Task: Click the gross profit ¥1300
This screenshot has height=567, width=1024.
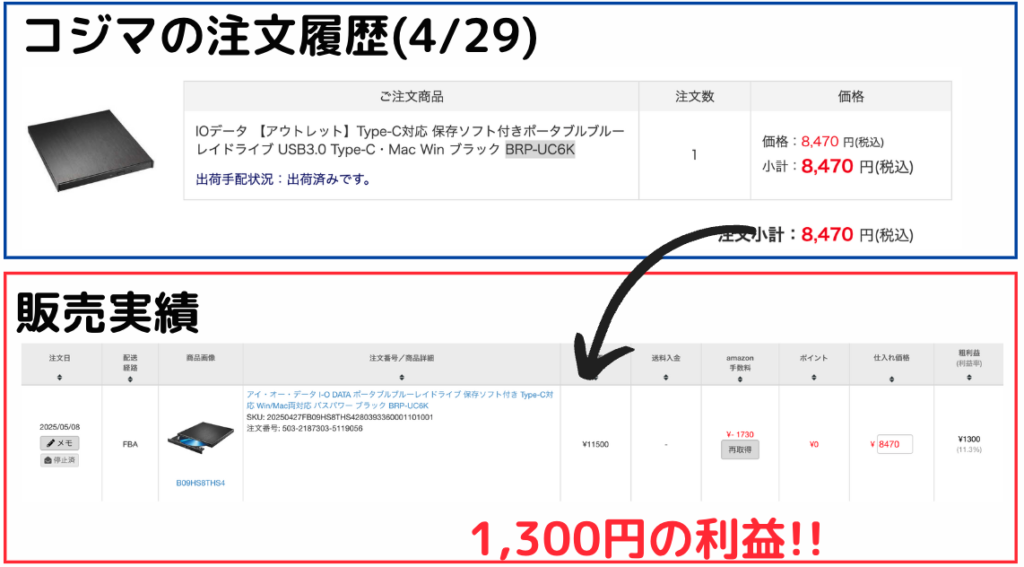Action: [969, 439]
